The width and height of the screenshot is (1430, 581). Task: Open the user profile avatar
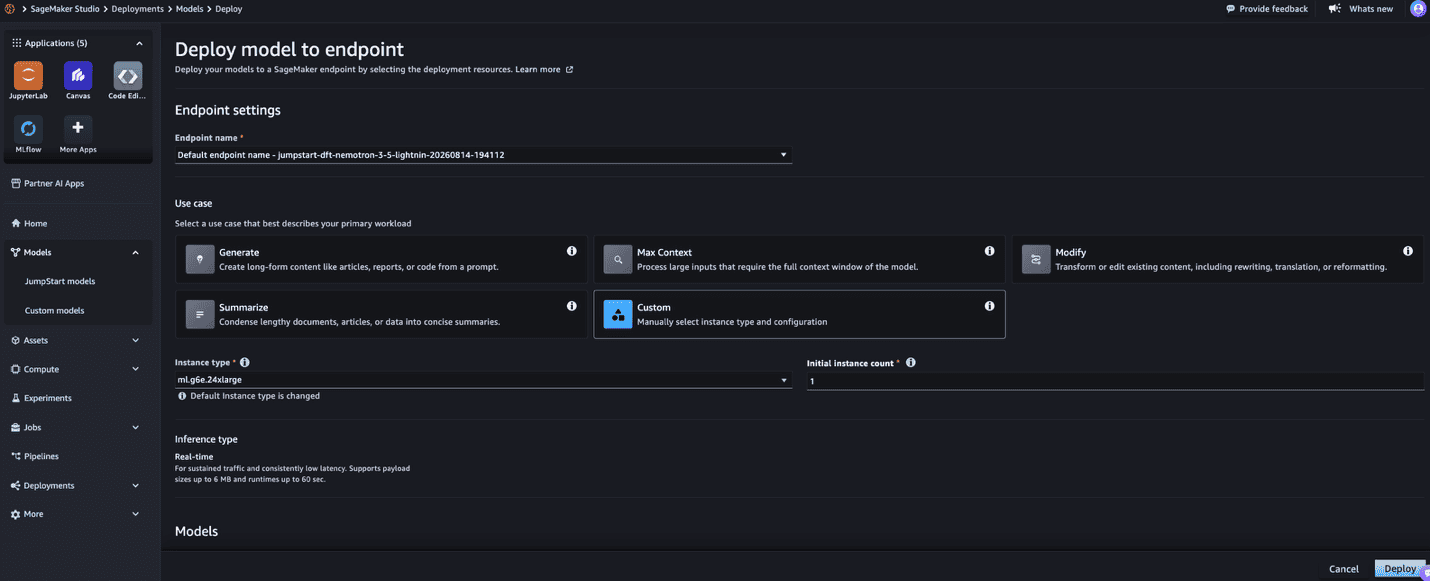tap(1418, 8)
